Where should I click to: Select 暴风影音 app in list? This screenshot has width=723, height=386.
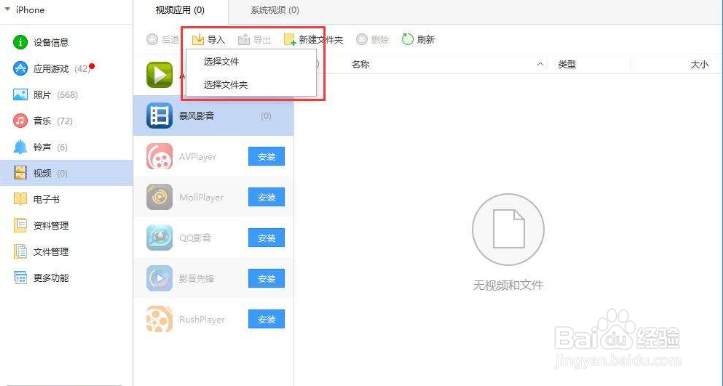pos(213,116)
